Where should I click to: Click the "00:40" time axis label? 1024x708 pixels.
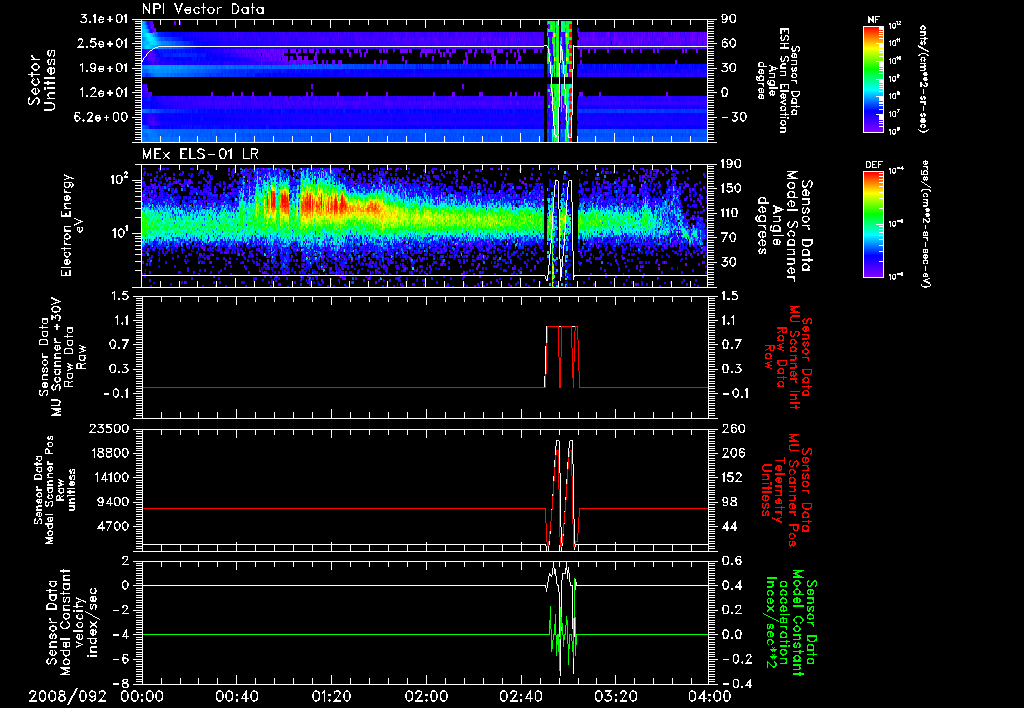(x=236, y=696)
